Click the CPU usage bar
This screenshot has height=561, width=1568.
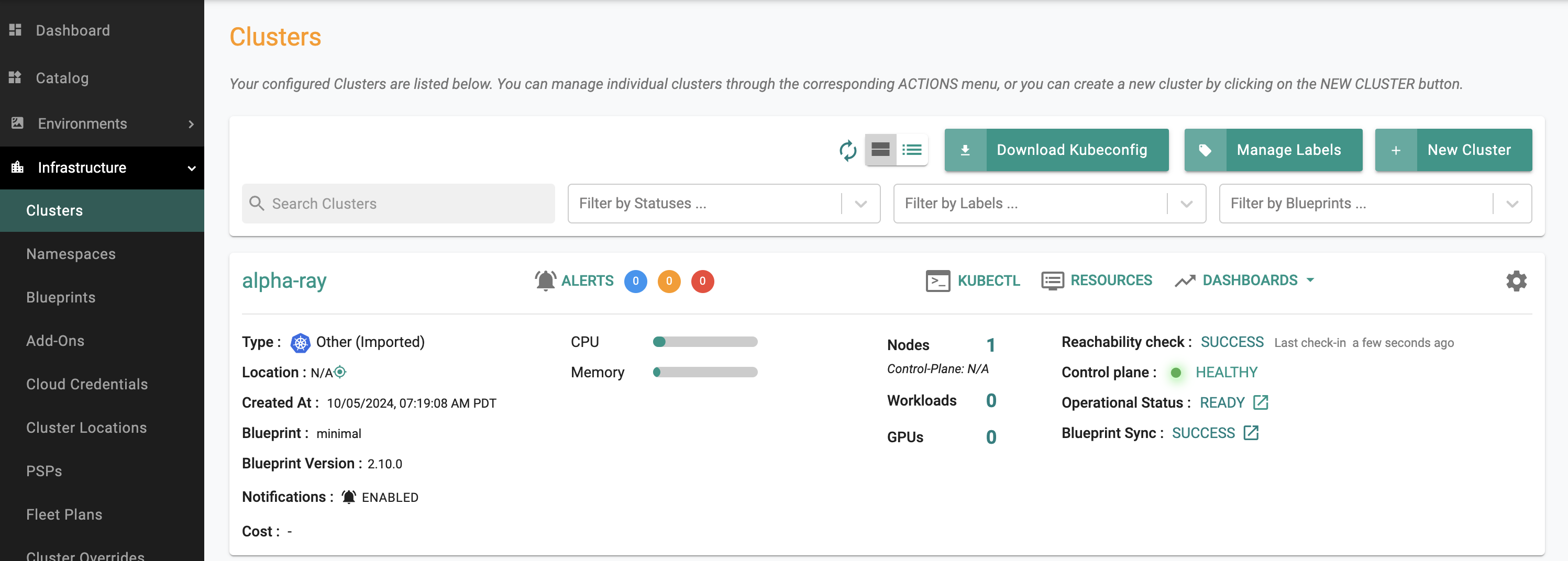[705, 342]
